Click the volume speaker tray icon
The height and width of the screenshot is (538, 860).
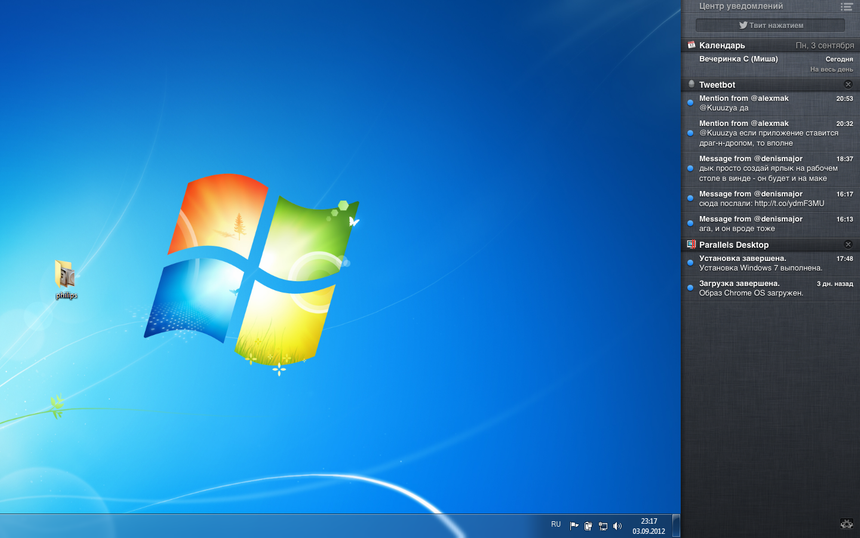pyautogui.click(x=617, y=526)
